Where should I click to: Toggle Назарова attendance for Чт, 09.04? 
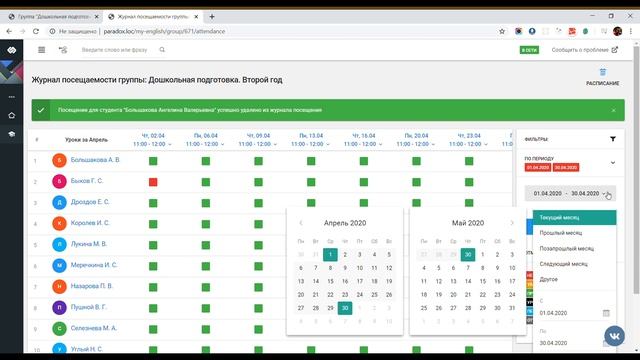(258, 287)
